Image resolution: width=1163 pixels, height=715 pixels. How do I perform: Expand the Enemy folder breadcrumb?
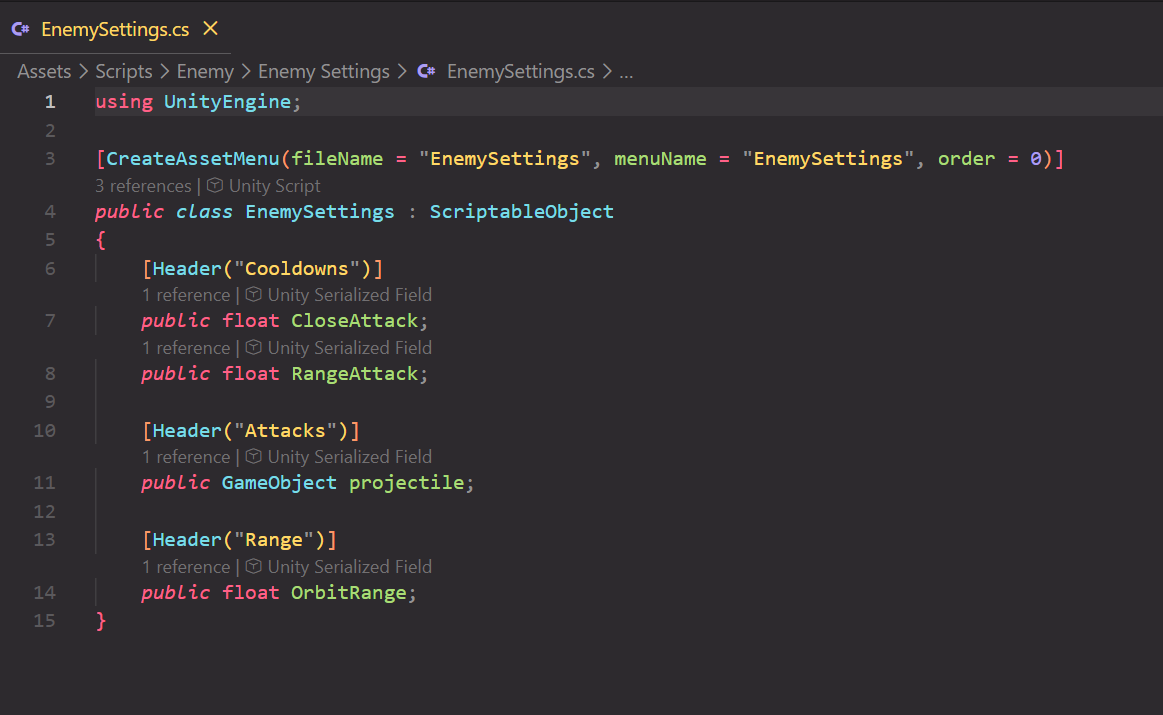click(x=205, y=71)
